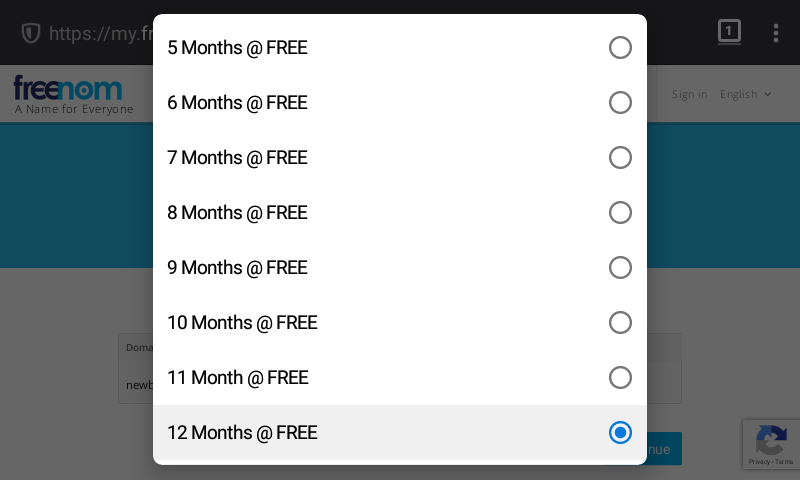Image resolution: width=800 pixels, height=480 pixels.
Task: Click the reCAPTCHA badge icon
Action: [770, 438]
